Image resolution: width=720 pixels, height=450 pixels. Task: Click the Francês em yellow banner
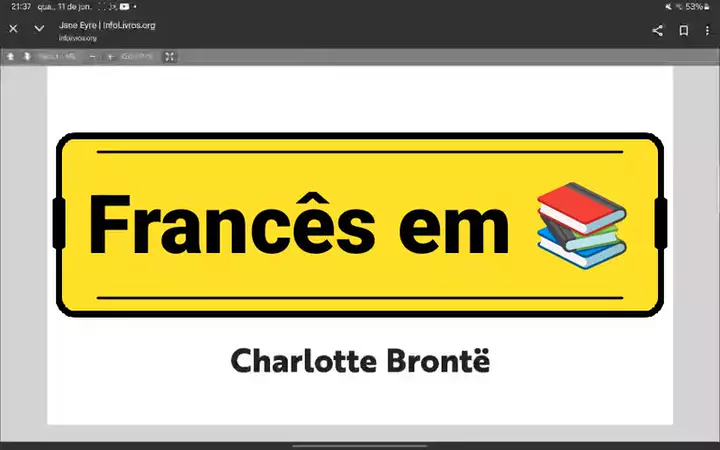tap(300, 223)
